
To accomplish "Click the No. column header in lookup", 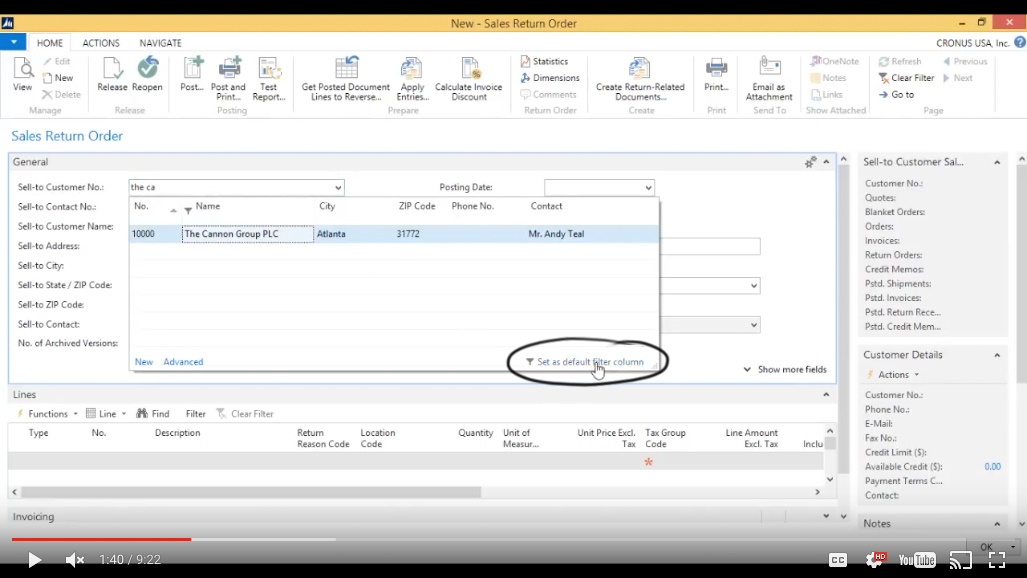I will (141, 206).
